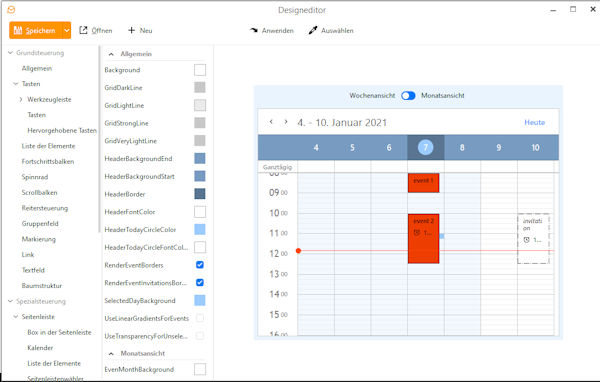Open the GridVeryLightLine color swatch
Screen dimensions: 600x382
click(x=200, y=141)
